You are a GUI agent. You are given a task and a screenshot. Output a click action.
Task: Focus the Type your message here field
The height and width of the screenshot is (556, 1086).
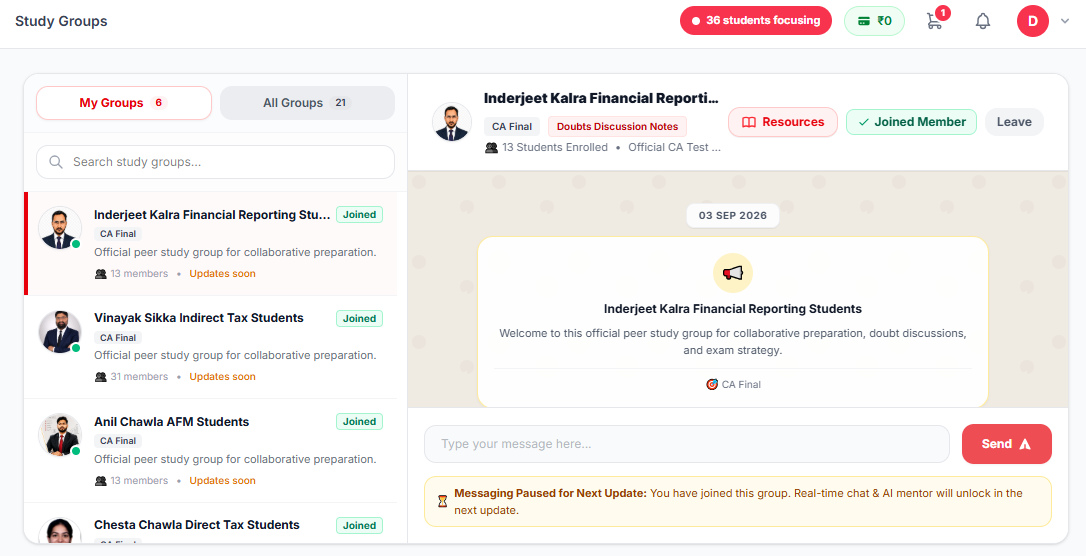point(686,444)
